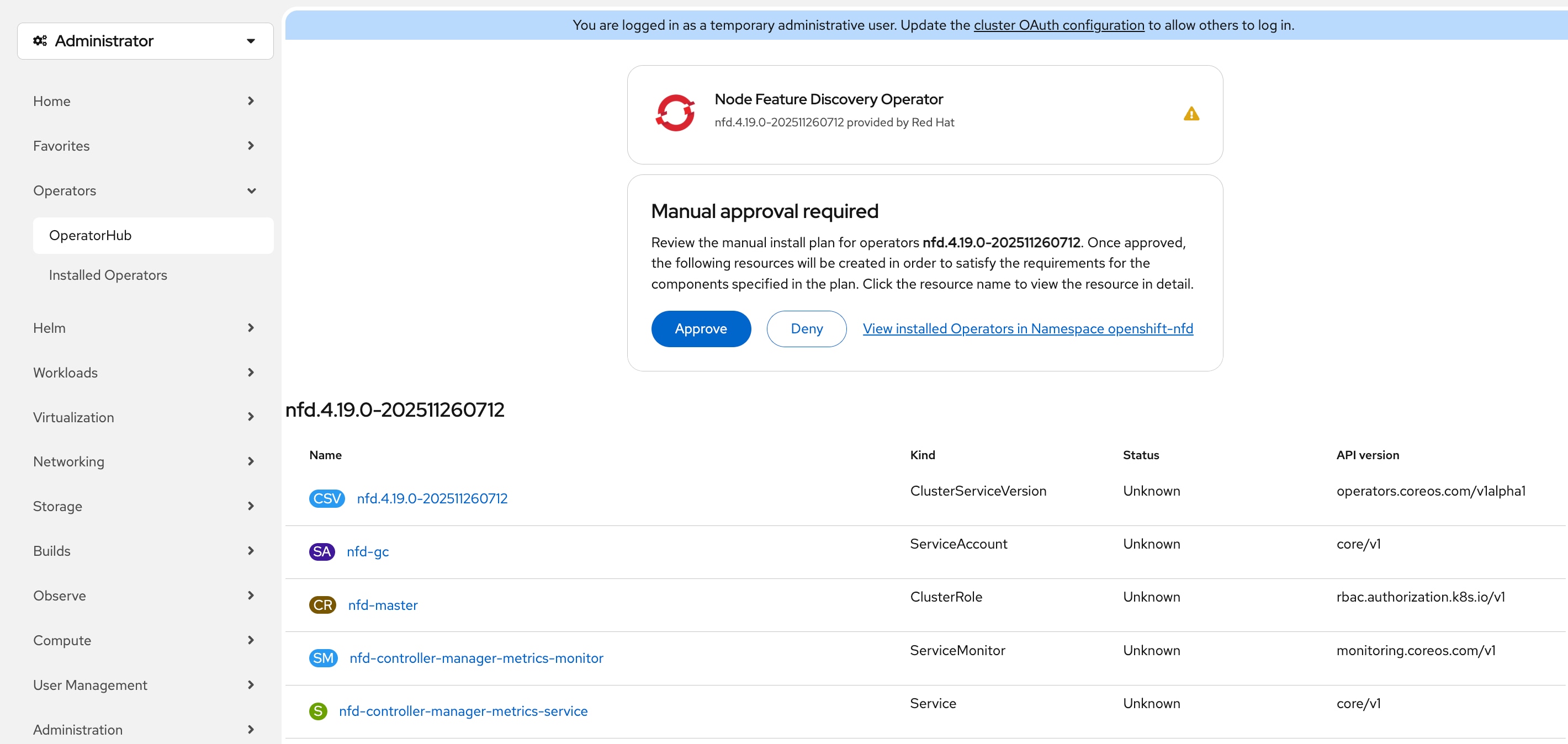Collapse the Operators navigation section
1568x744 pixels.
(x=145, y=190)
